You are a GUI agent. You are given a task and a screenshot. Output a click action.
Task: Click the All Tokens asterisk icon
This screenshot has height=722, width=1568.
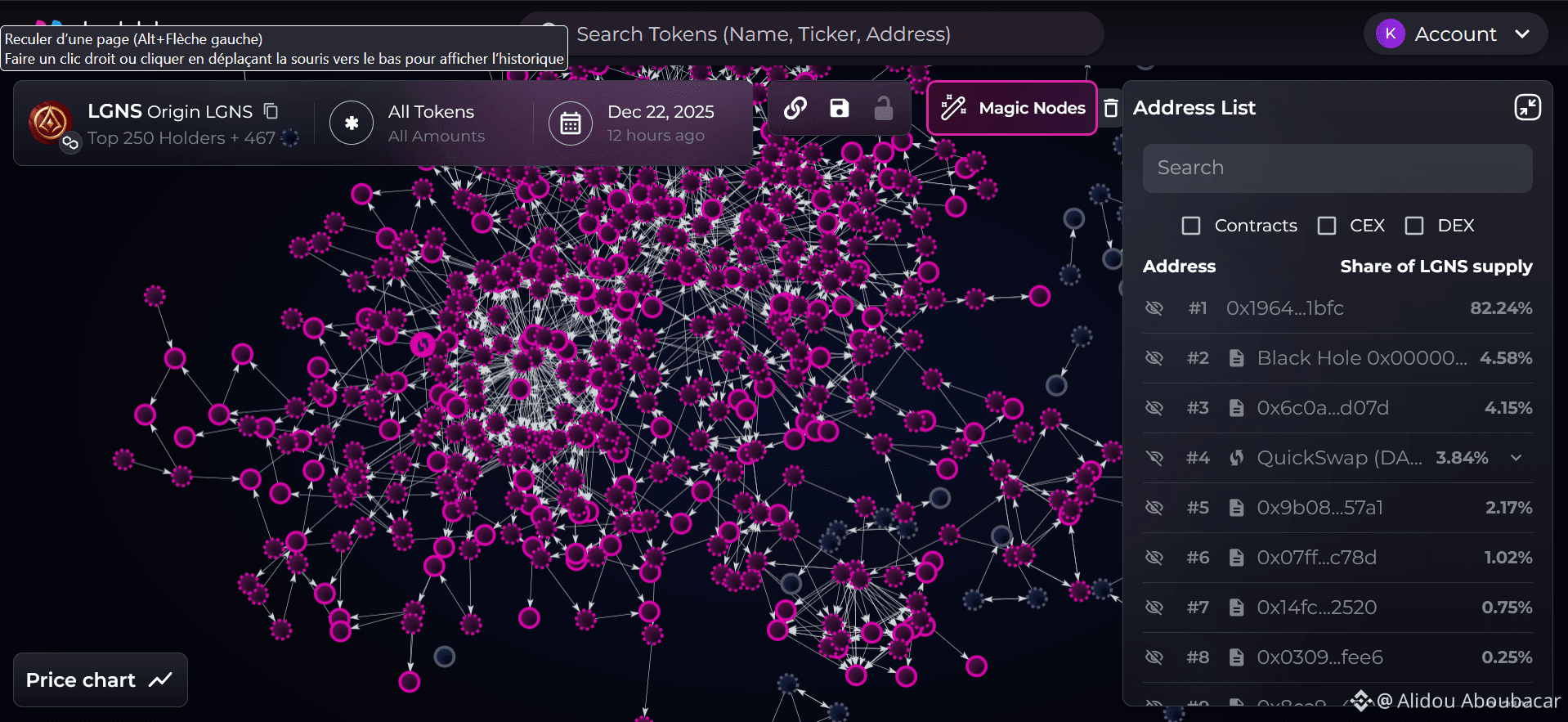click(x=352, y=123)
